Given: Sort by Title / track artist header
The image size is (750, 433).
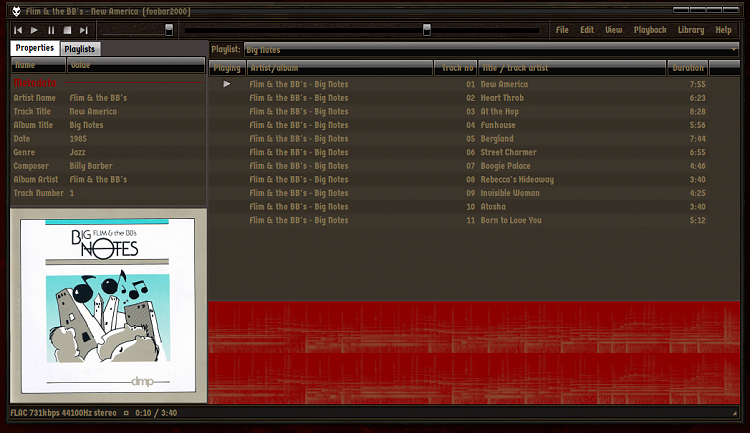Looking at the screenshot, I should pos(572,68).
